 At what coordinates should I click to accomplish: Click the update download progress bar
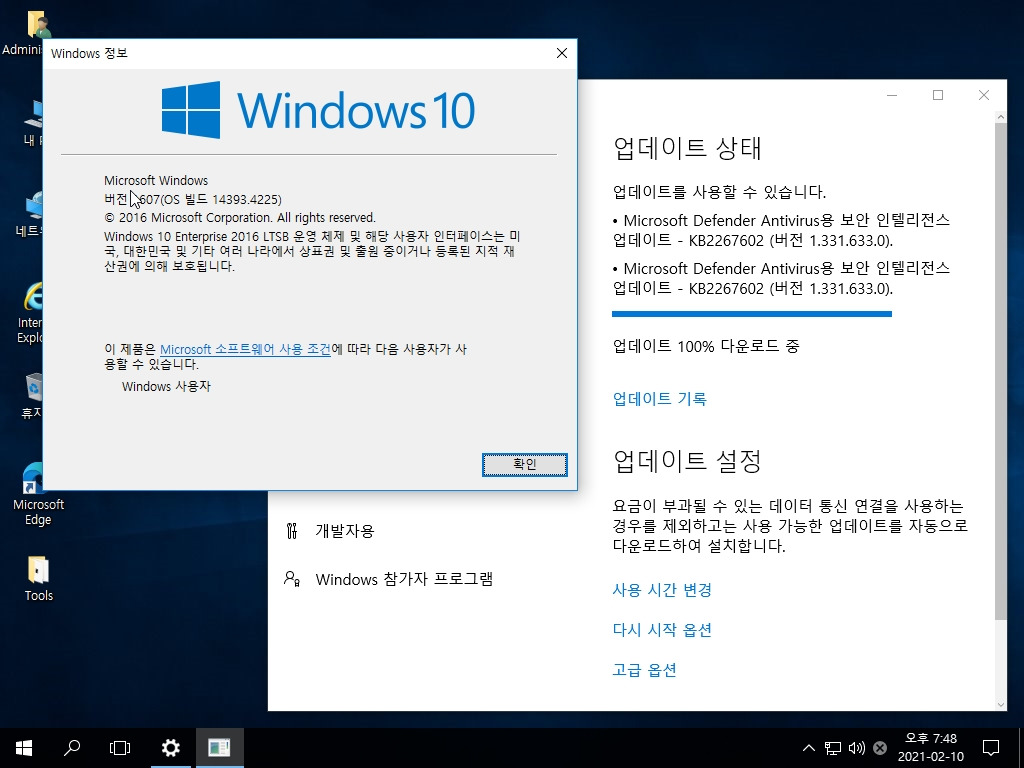[x=752, y=314]
